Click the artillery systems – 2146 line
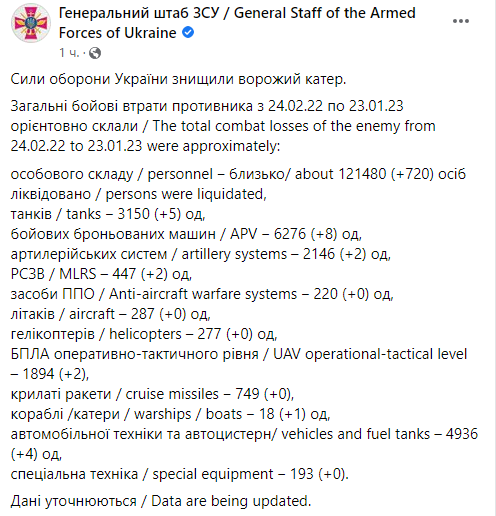 200,254
